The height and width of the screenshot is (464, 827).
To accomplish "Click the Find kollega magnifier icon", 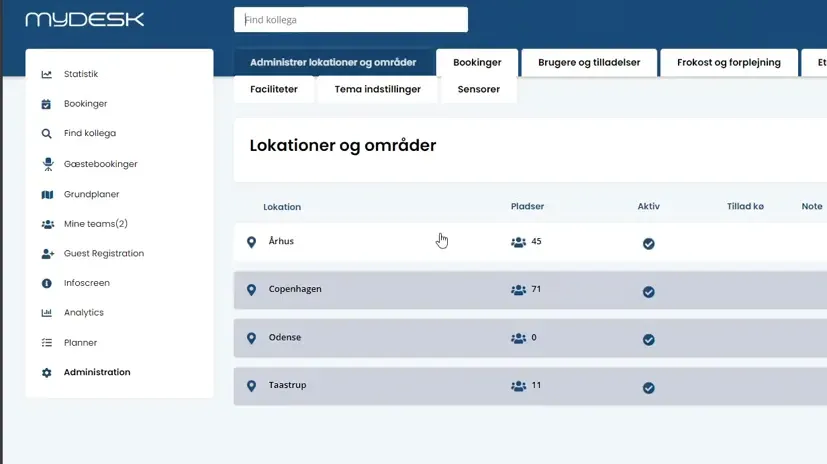I will point(46,133).
